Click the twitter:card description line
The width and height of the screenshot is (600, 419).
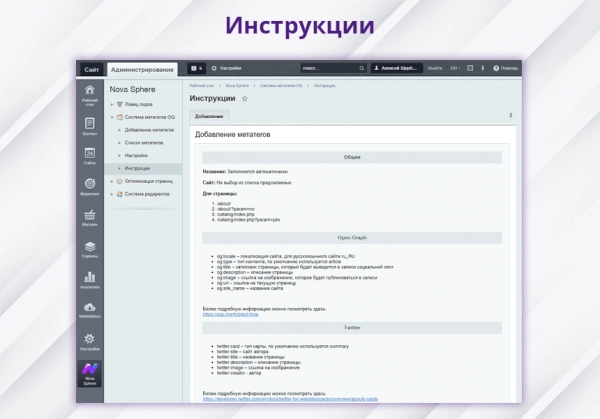point(283,346)
